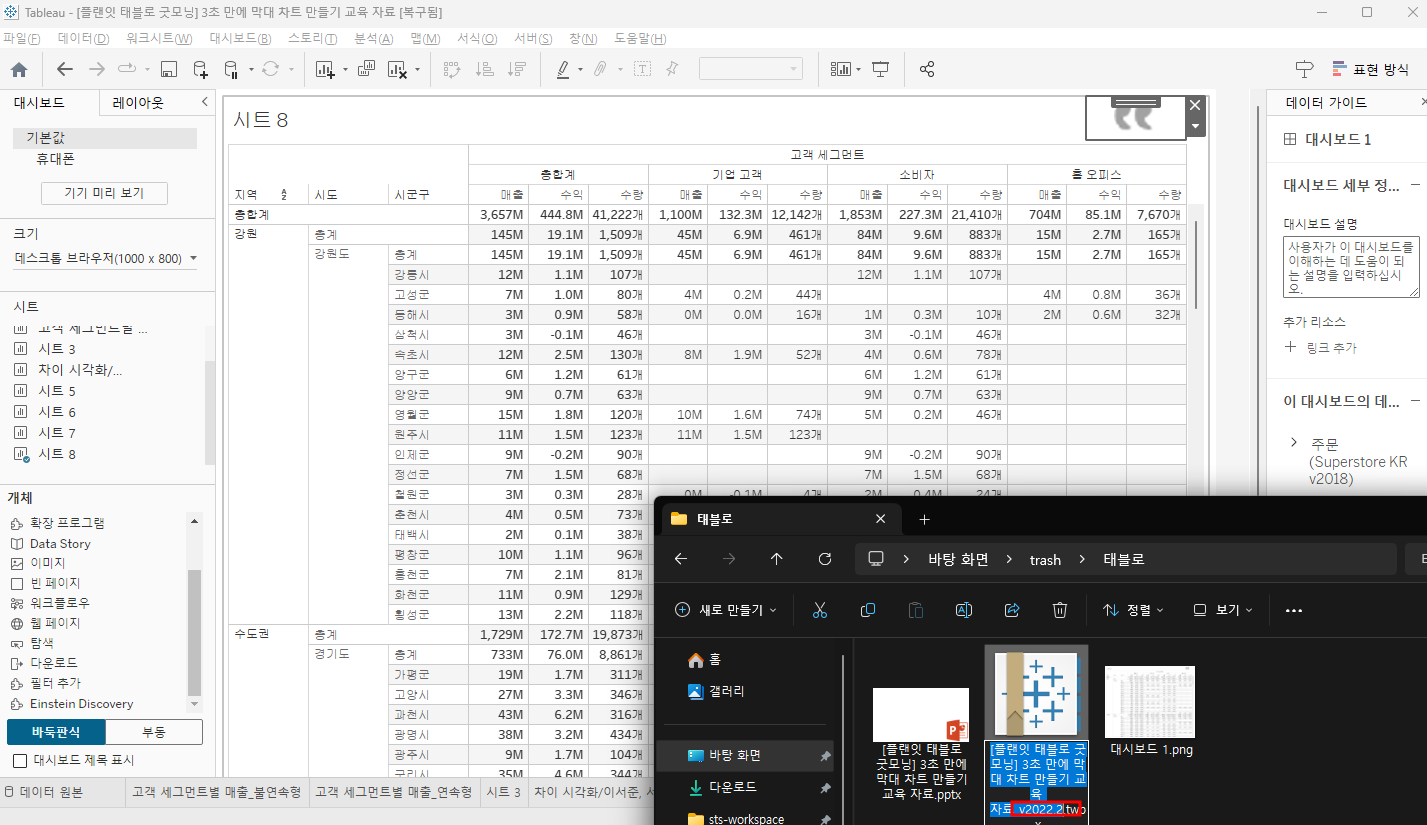This screenshot has width=1427, height=825.
Task: Click the pin axis toolbar icon
Action: tap(672, 69)
